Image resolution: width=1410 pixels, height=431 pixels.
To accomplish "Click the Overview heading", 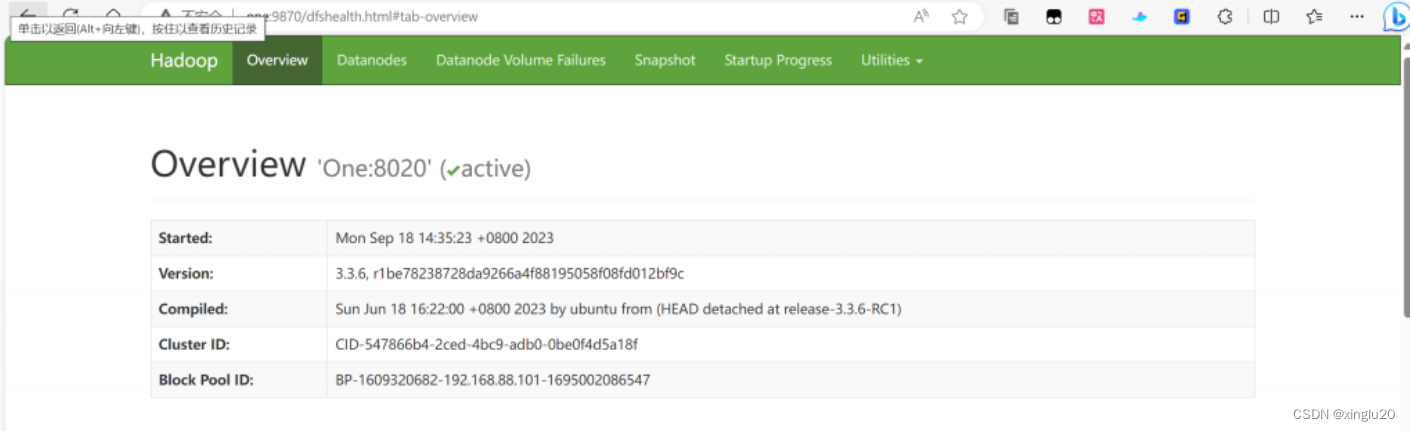I will click(228, 164).
